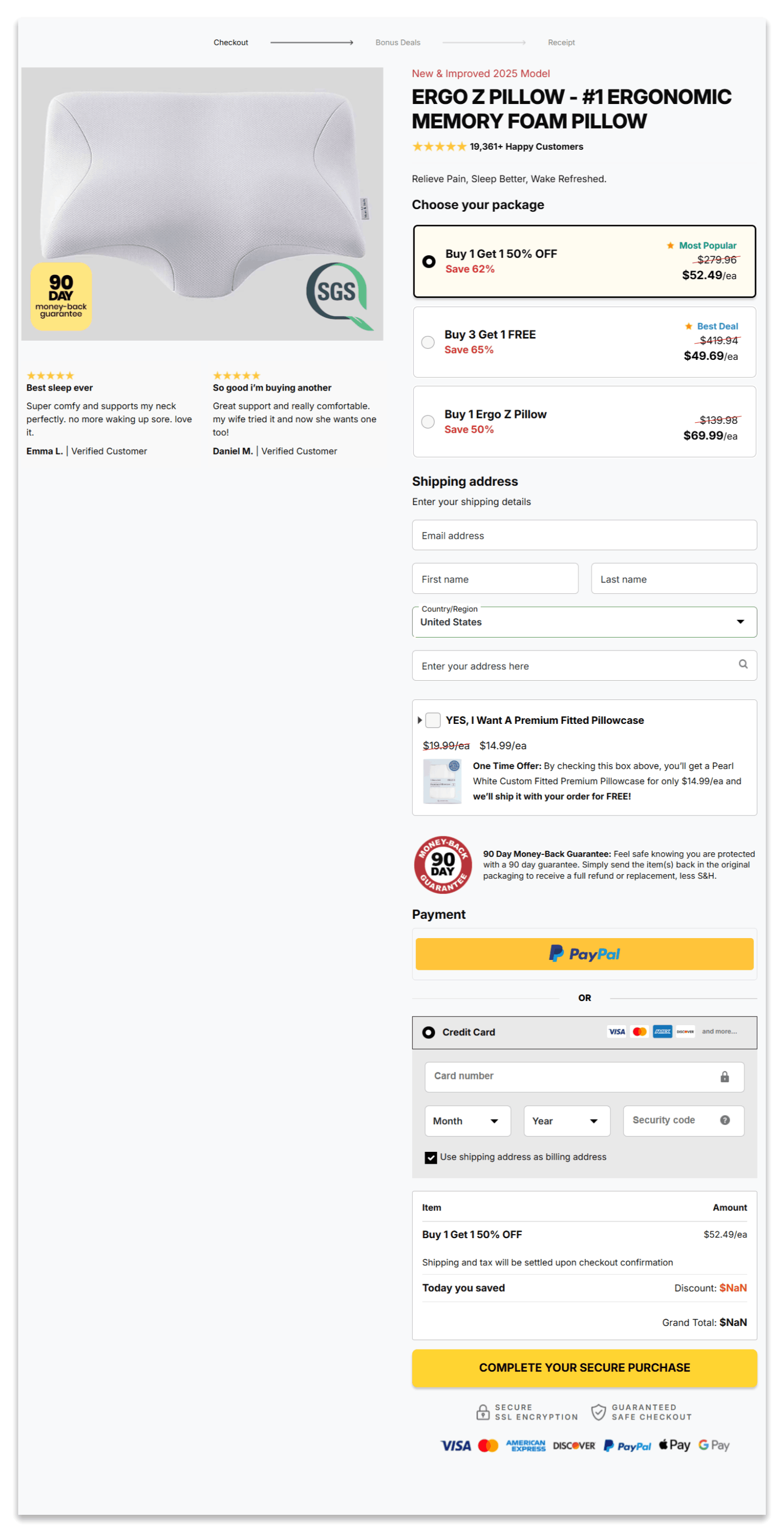
Task: Focus the First name field
Action: tap(495, 579)
